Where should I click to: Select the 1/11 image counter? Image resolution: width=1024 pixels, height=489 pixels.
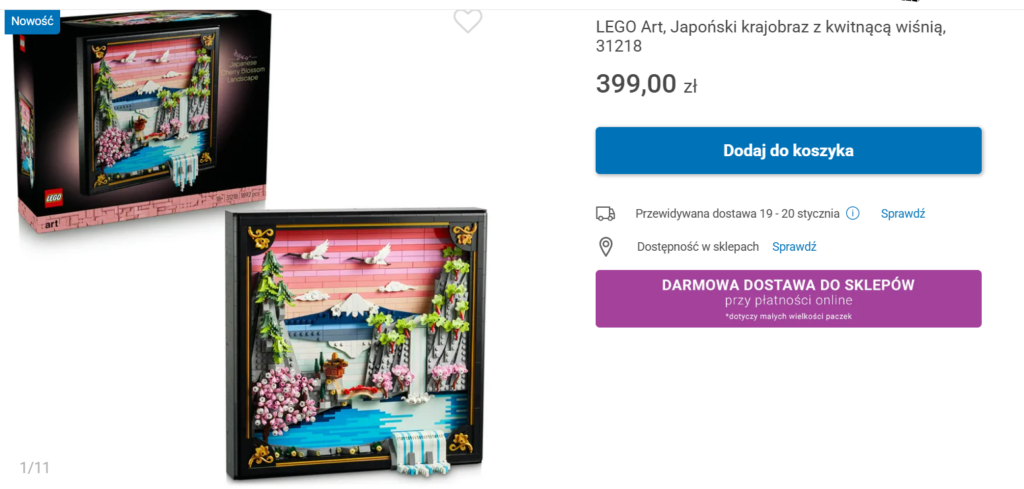(x=35, y=467)
